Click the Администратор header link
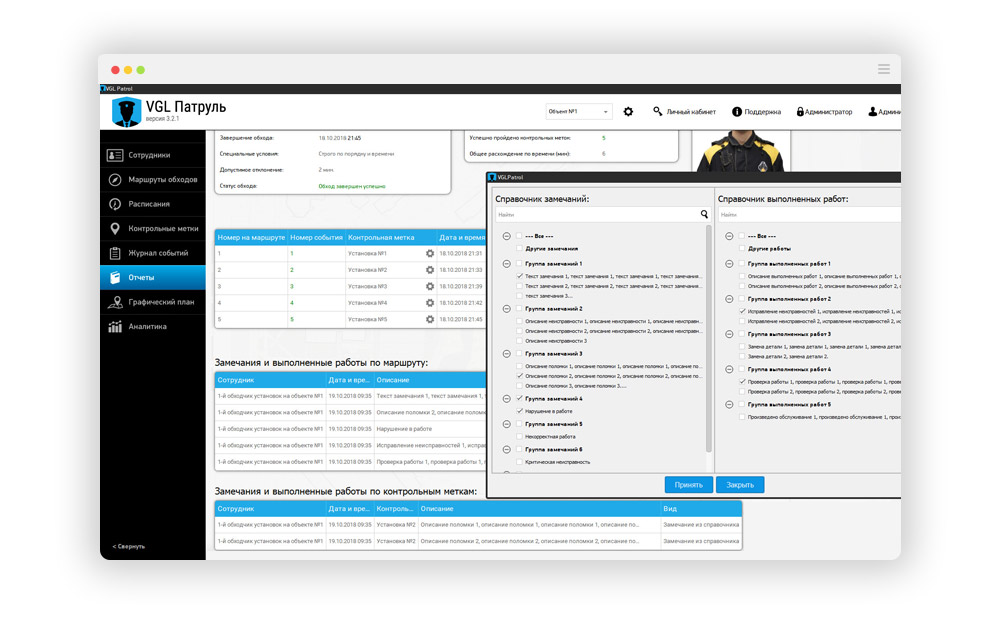This screenshot has height=620, width=999. pyautogui.click(x=828, y=112)
